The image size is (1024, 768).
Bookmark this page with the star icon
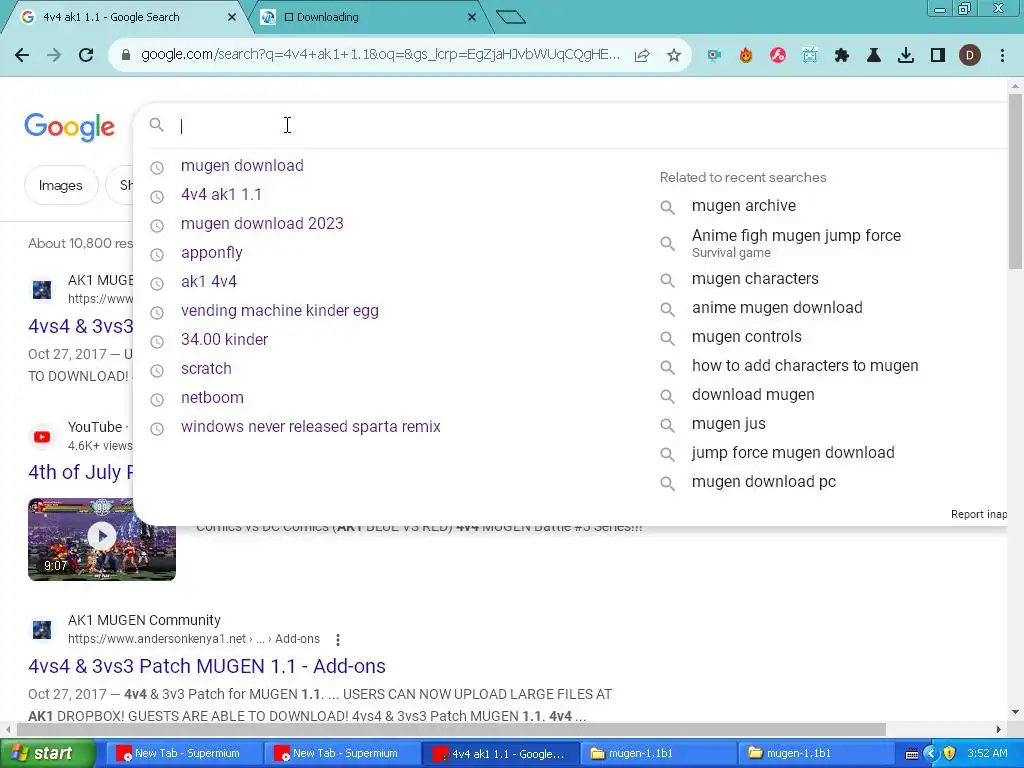[x=674, y=56]
